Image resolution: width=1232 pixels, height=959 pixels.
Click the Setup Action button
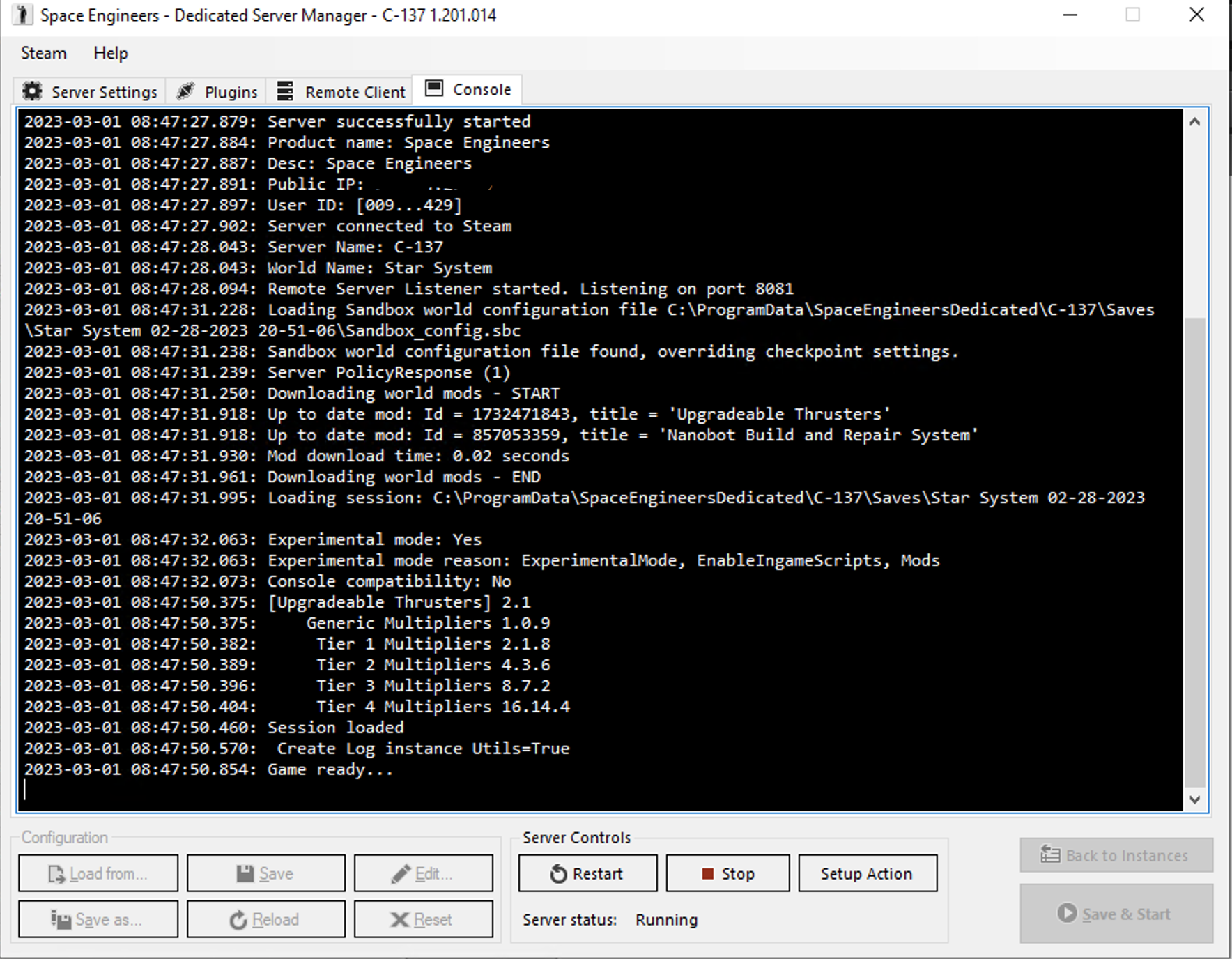click(868, 873)
